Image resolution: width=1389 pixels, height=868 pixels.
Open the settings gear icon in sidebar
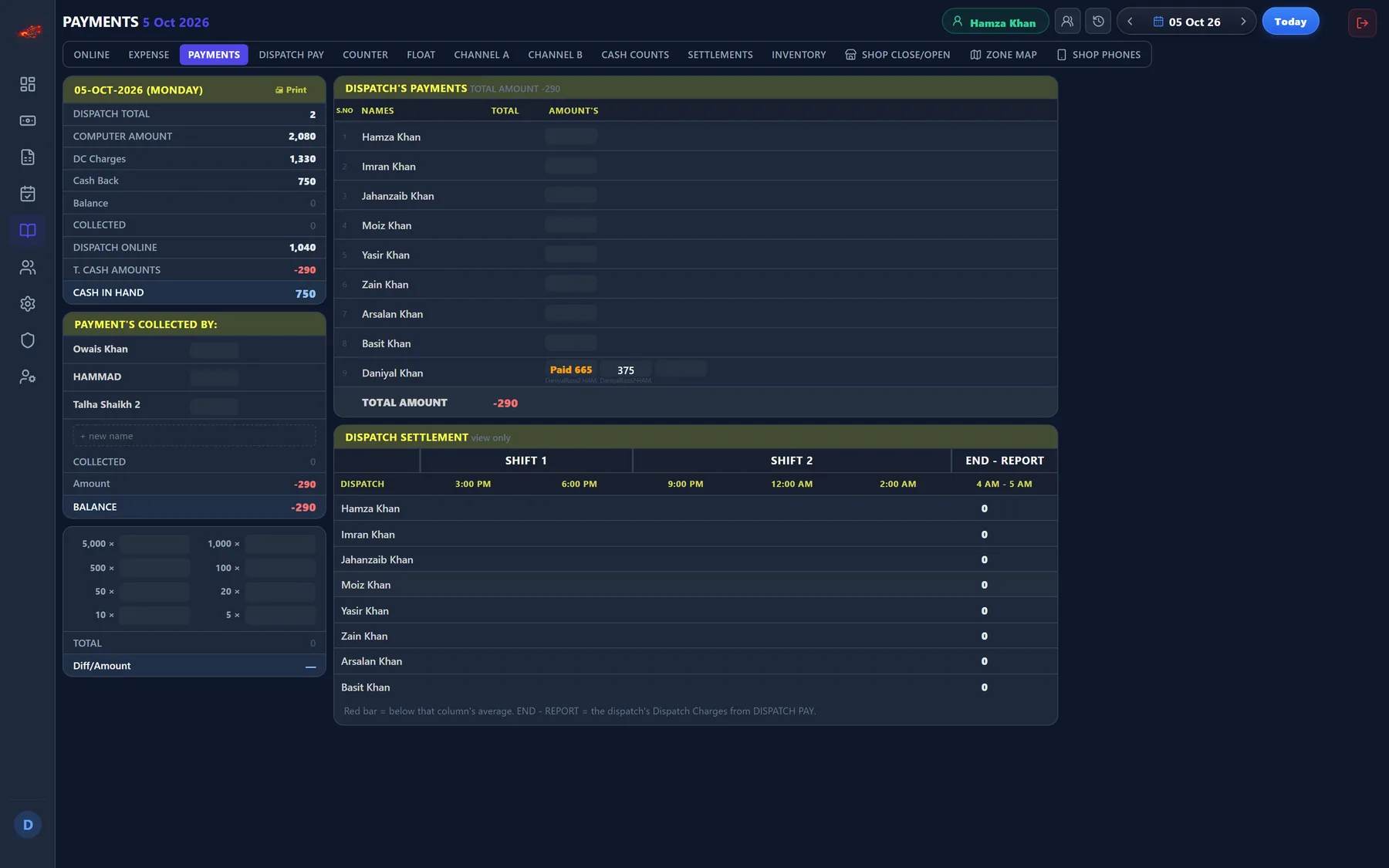(28, 304)
